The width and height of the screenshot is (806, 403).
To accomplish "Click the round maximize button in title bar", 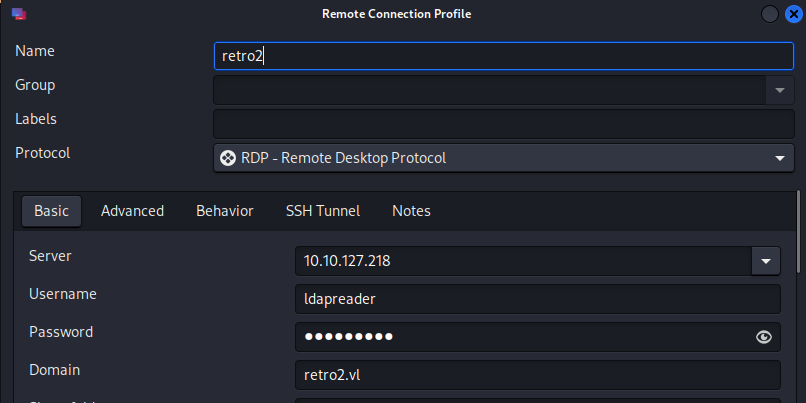I will click(x=770, y=14).
